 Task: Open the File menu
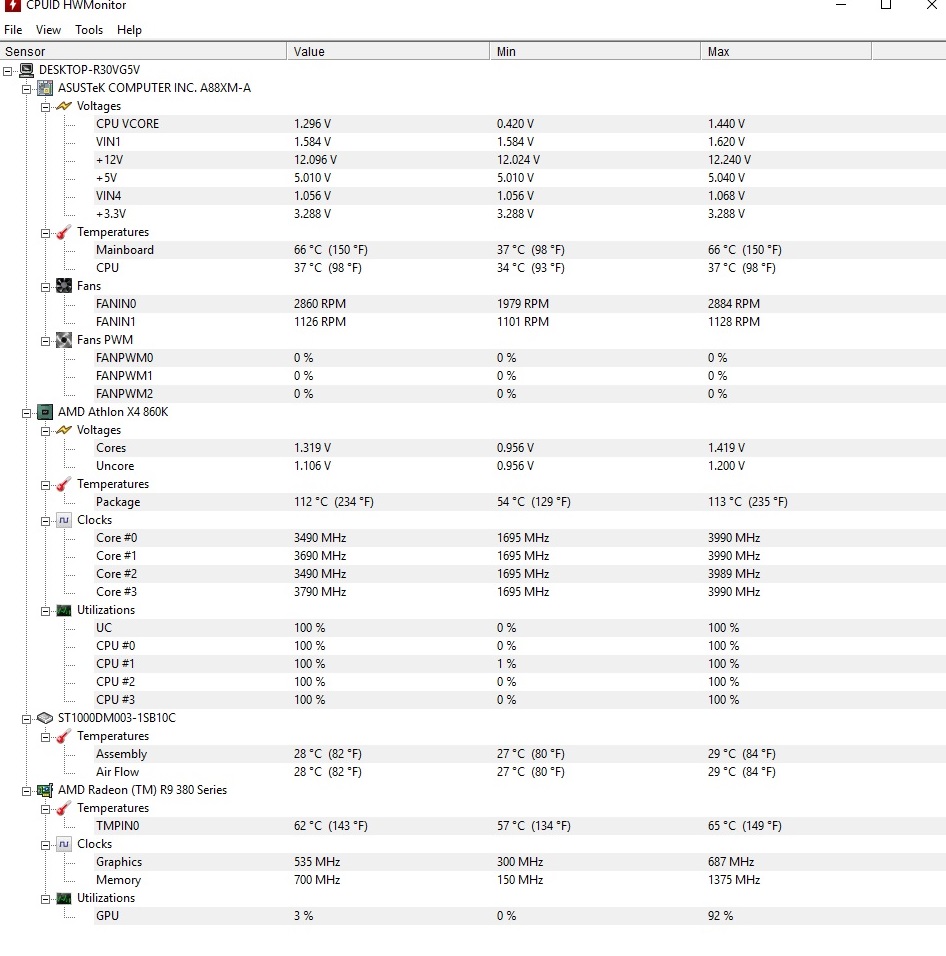(x=13, y=30)
